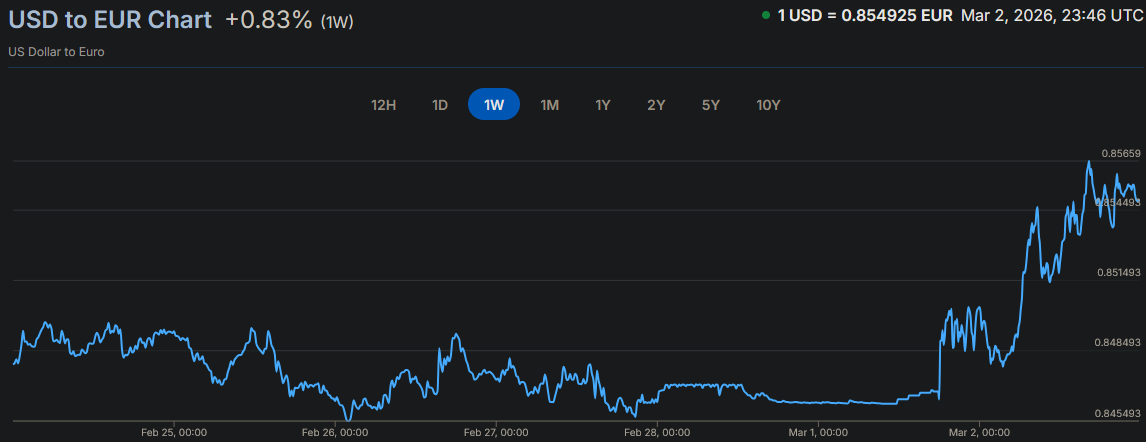Click the 0.845493 bottom price label
1146x442 pixels.
coord(1119,414)
